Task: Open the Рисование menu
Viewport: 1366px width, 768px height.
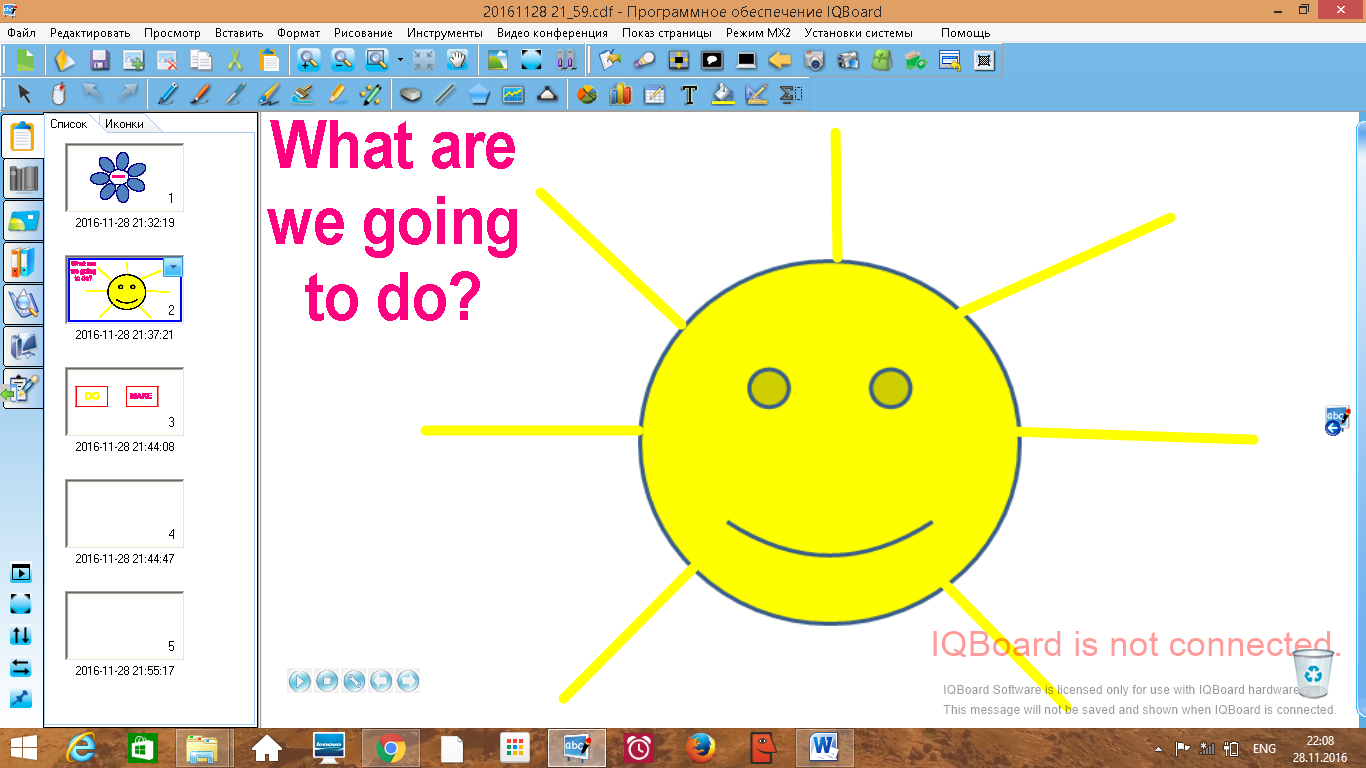Action: tap(363, 33)
